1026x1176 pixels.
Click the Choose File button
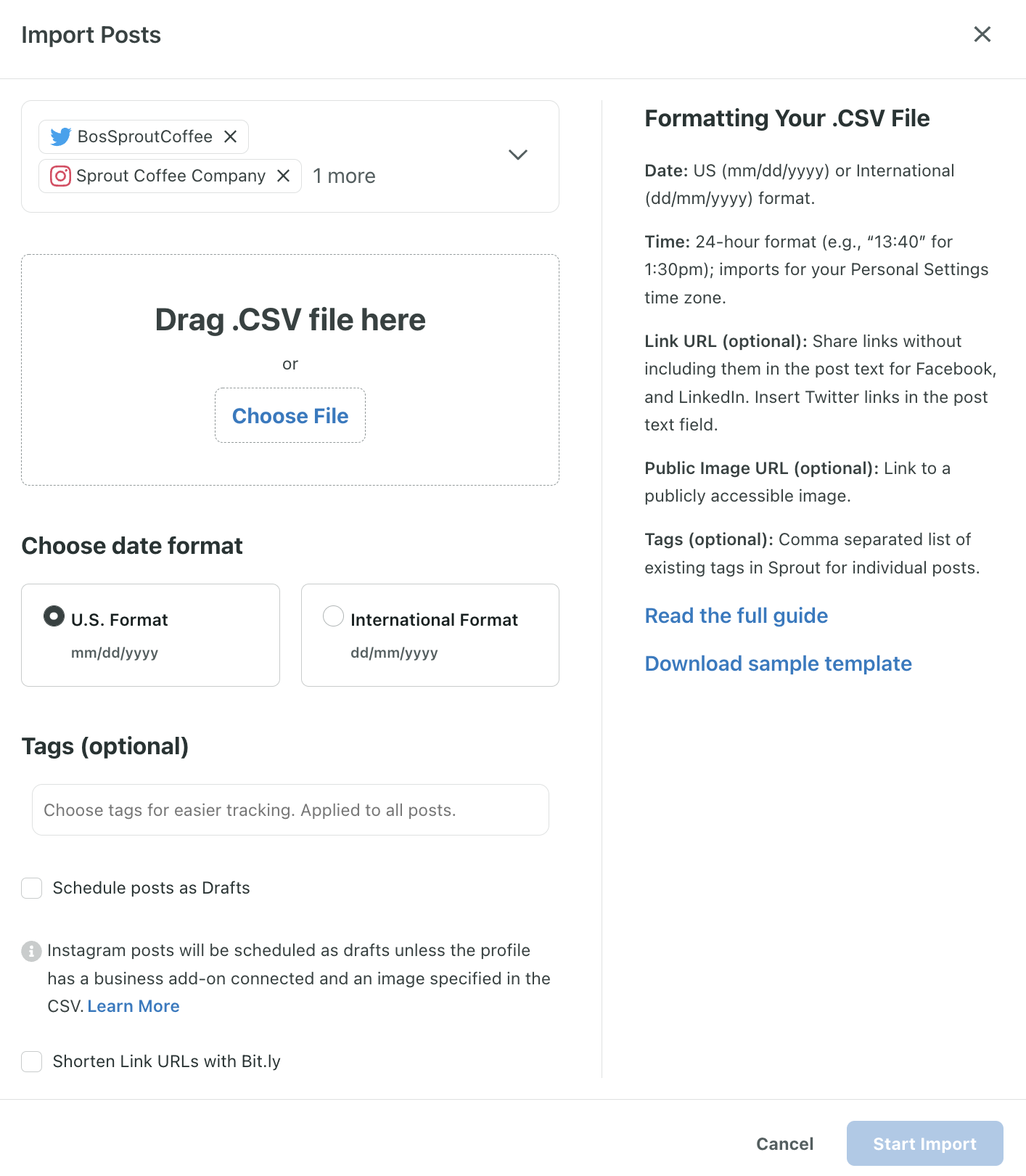click(x=290, y=416)
